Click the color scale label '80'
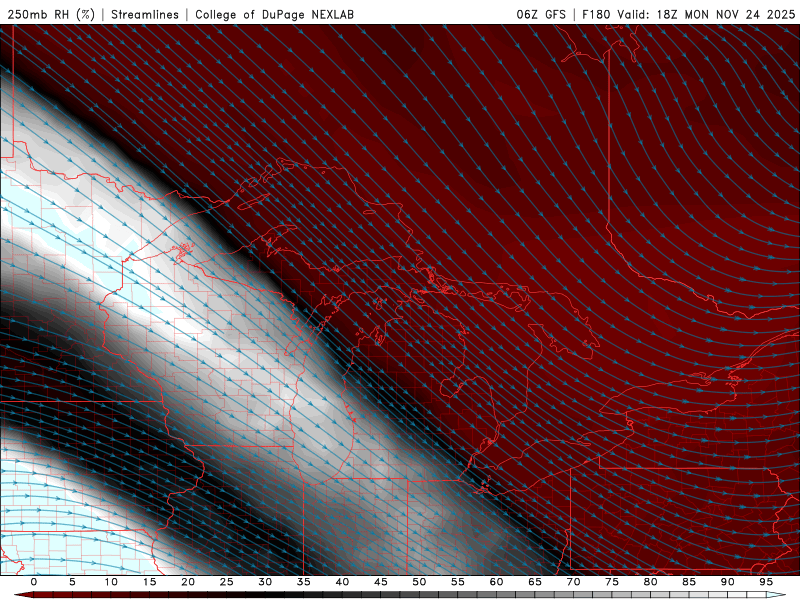The width and height of the screenshot is (800, 600). (650, 582)
